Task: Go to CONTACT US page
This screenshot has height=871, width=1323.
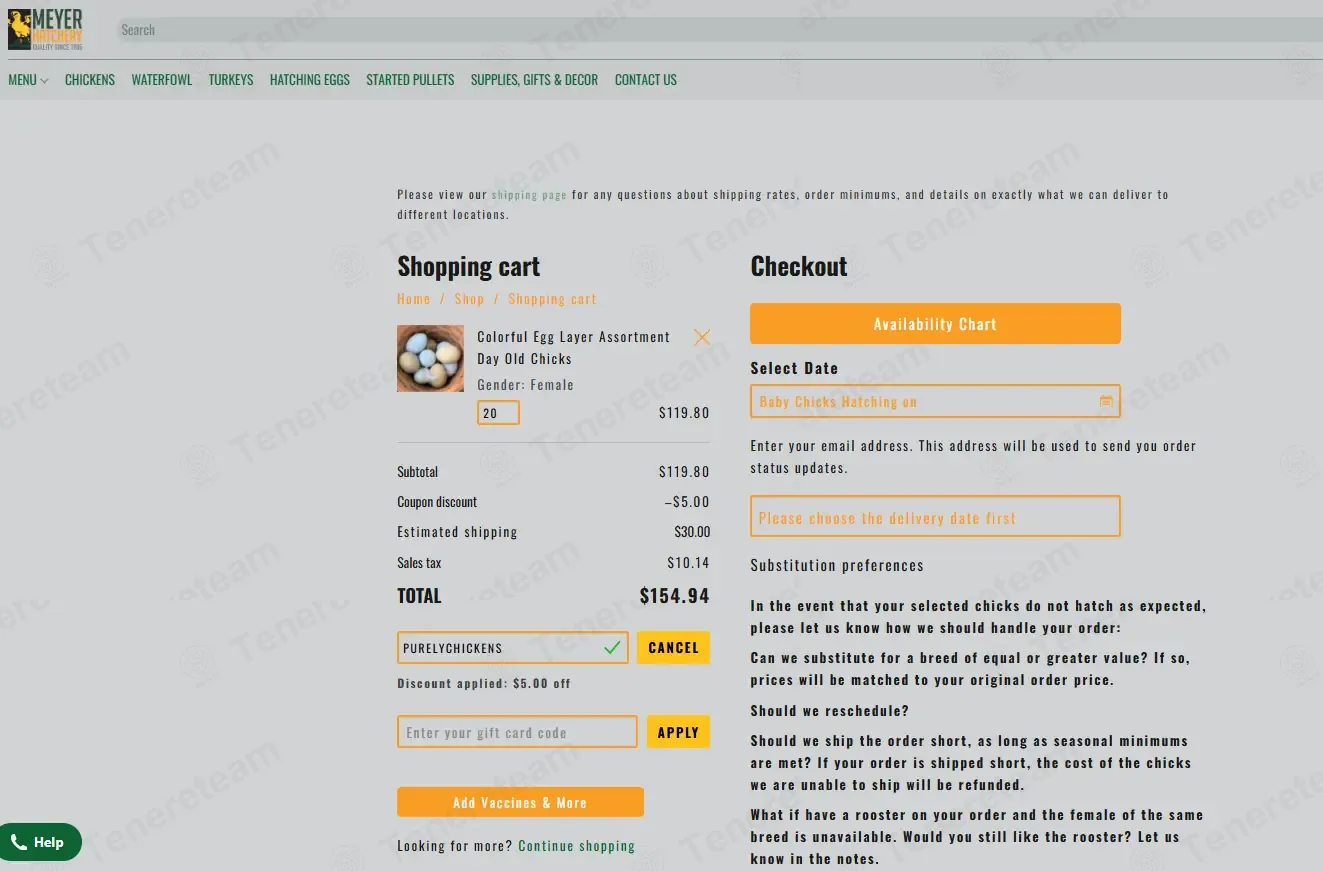Action: click(x=646, y=80)
